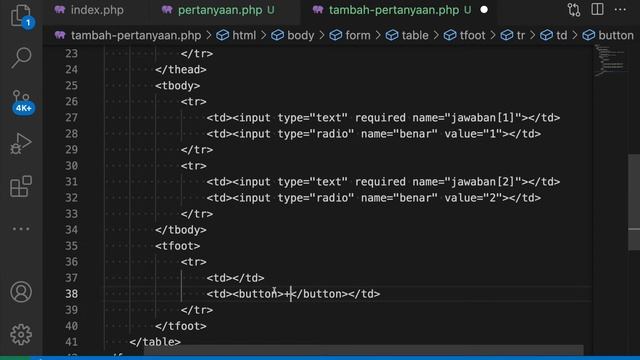Click PHP elephant icon on index.php tab
Viewport: 640px width, 360px height.
click(60, 10)
